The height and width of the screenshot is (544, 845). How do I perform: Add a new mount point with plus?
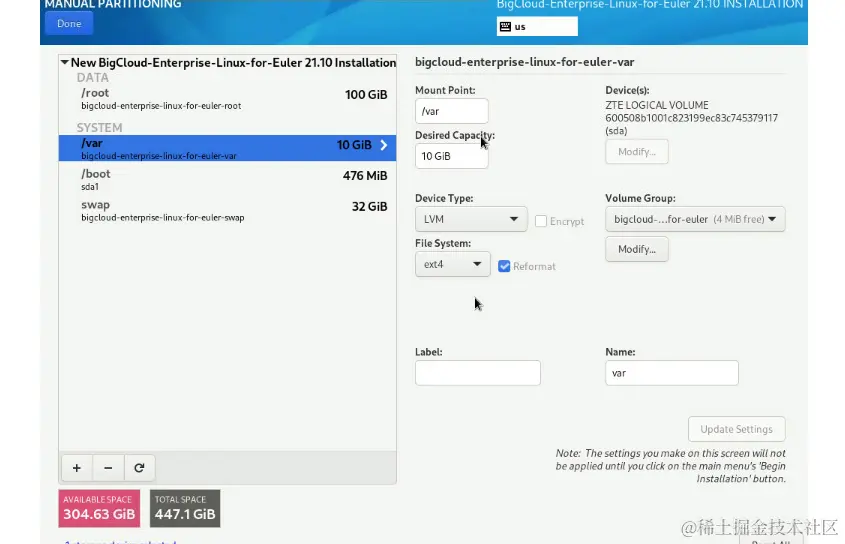point(77,468)
